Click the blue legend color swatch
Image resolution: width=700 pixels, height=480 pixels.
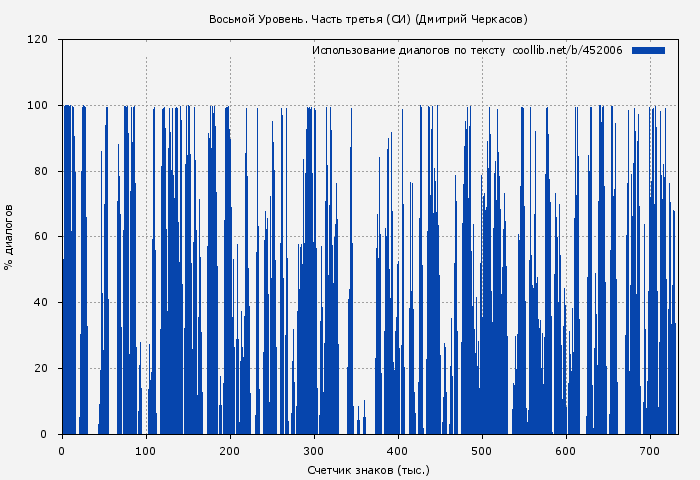click(648, 50)
